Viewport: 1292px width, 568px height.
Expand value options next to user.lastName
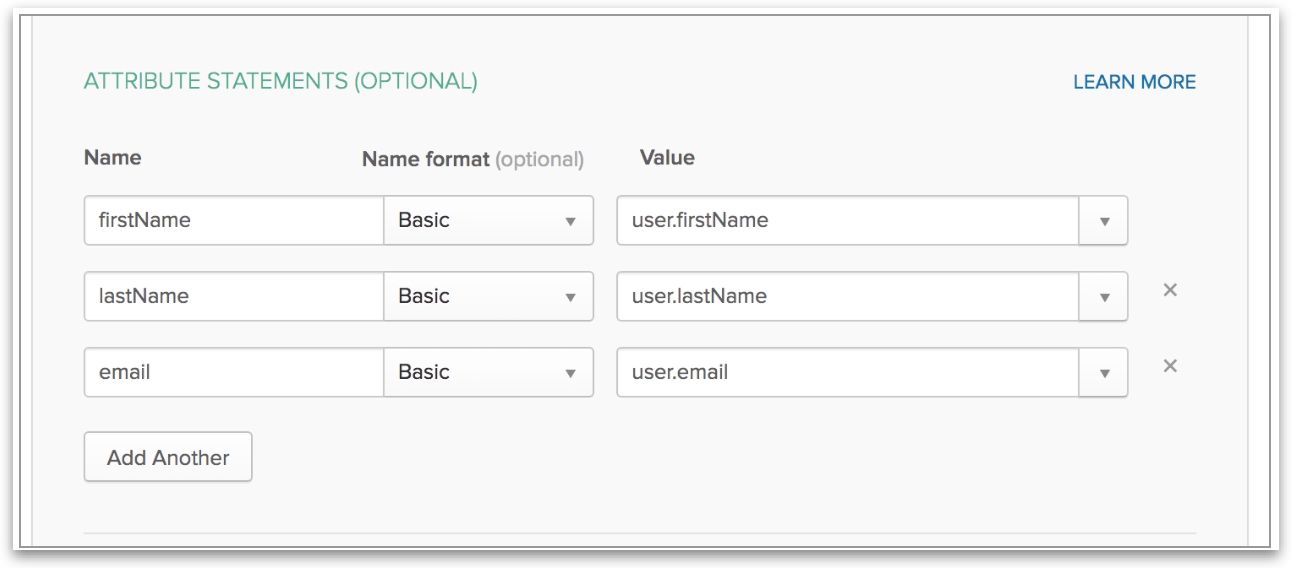[x=1104, y=297]
